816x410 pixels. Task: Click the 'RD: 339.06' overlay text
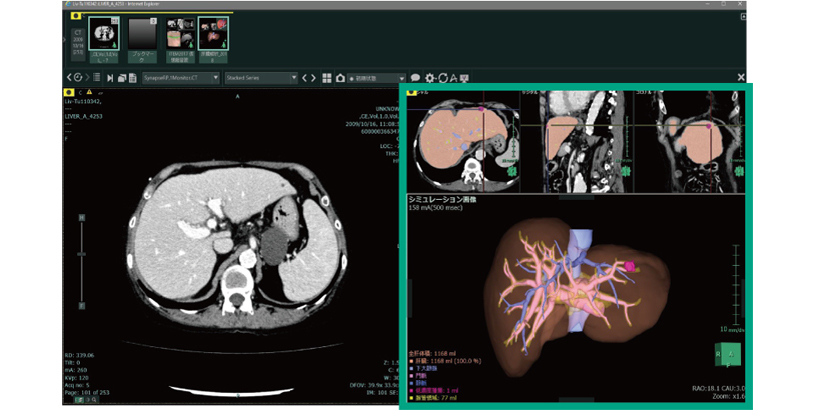[79, 355]
